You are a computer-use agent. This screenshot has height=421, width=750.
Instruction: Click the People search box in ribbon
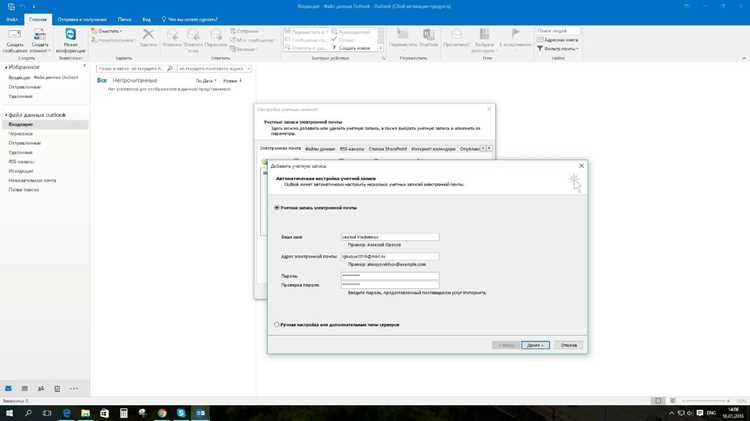(x=558, y=31)
